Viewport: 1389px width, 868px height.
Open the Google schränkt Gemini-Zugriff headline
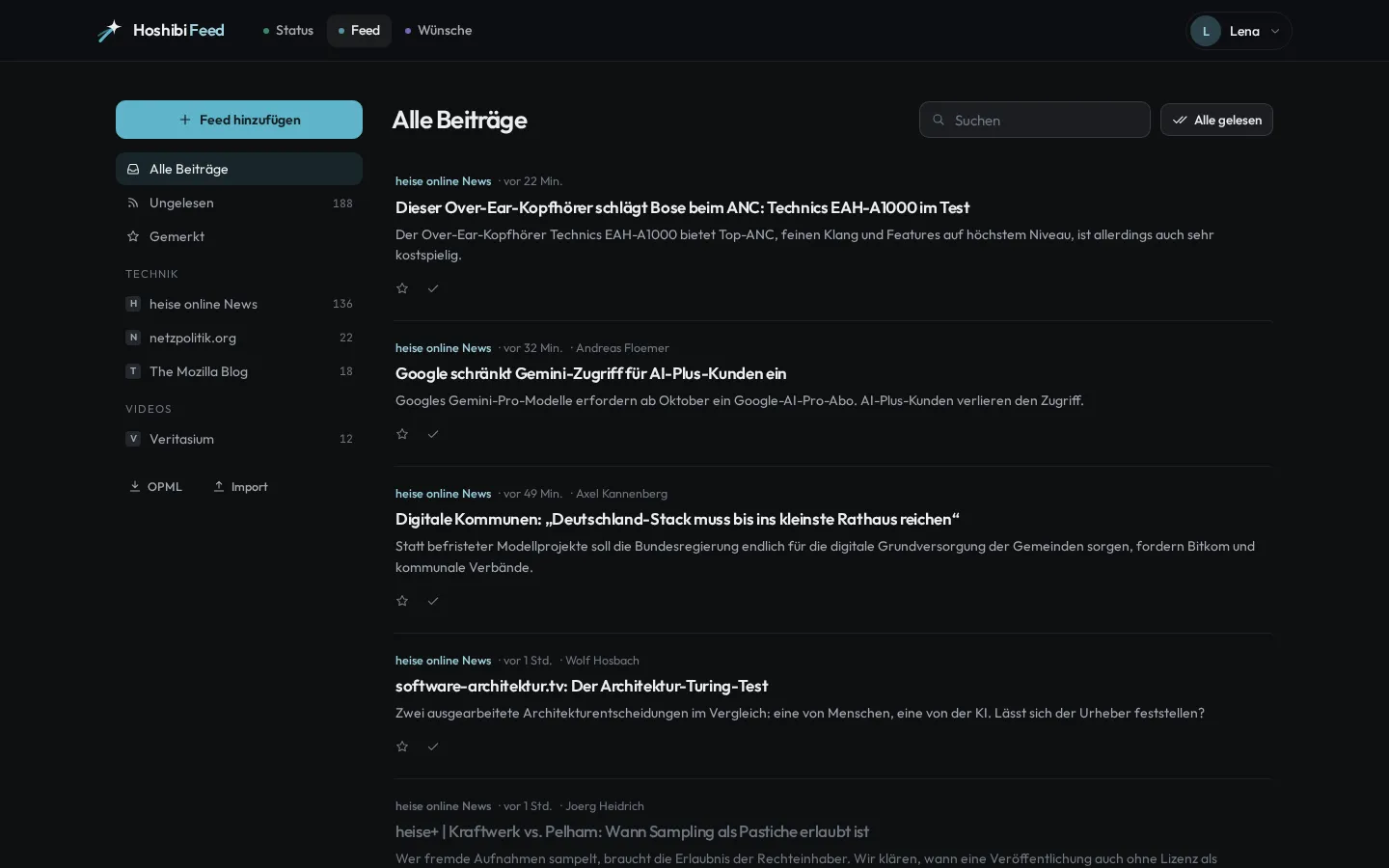point(590,373)
